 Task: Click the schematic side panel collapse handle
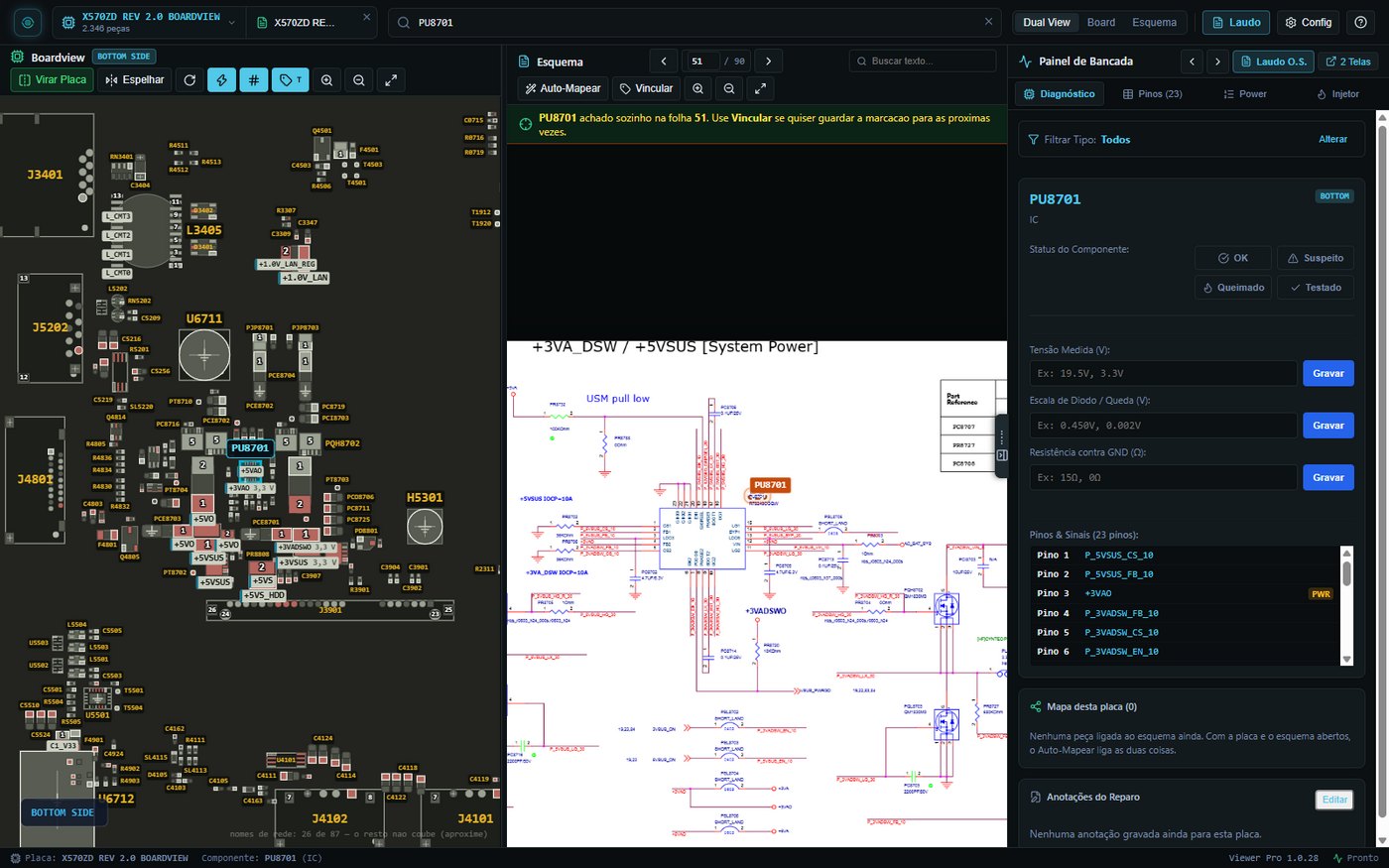[1001, 446]
